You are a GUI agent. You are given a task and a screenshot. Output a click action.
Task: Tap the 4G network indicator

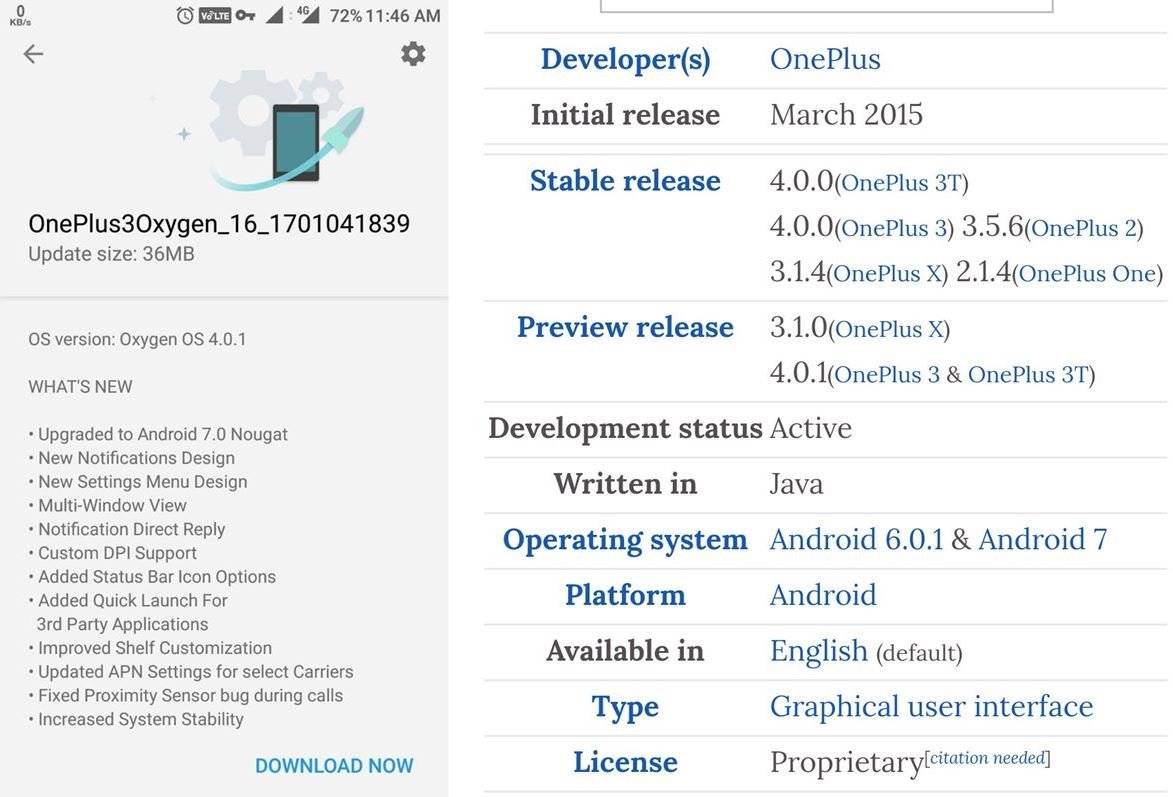tap(303, 13)
